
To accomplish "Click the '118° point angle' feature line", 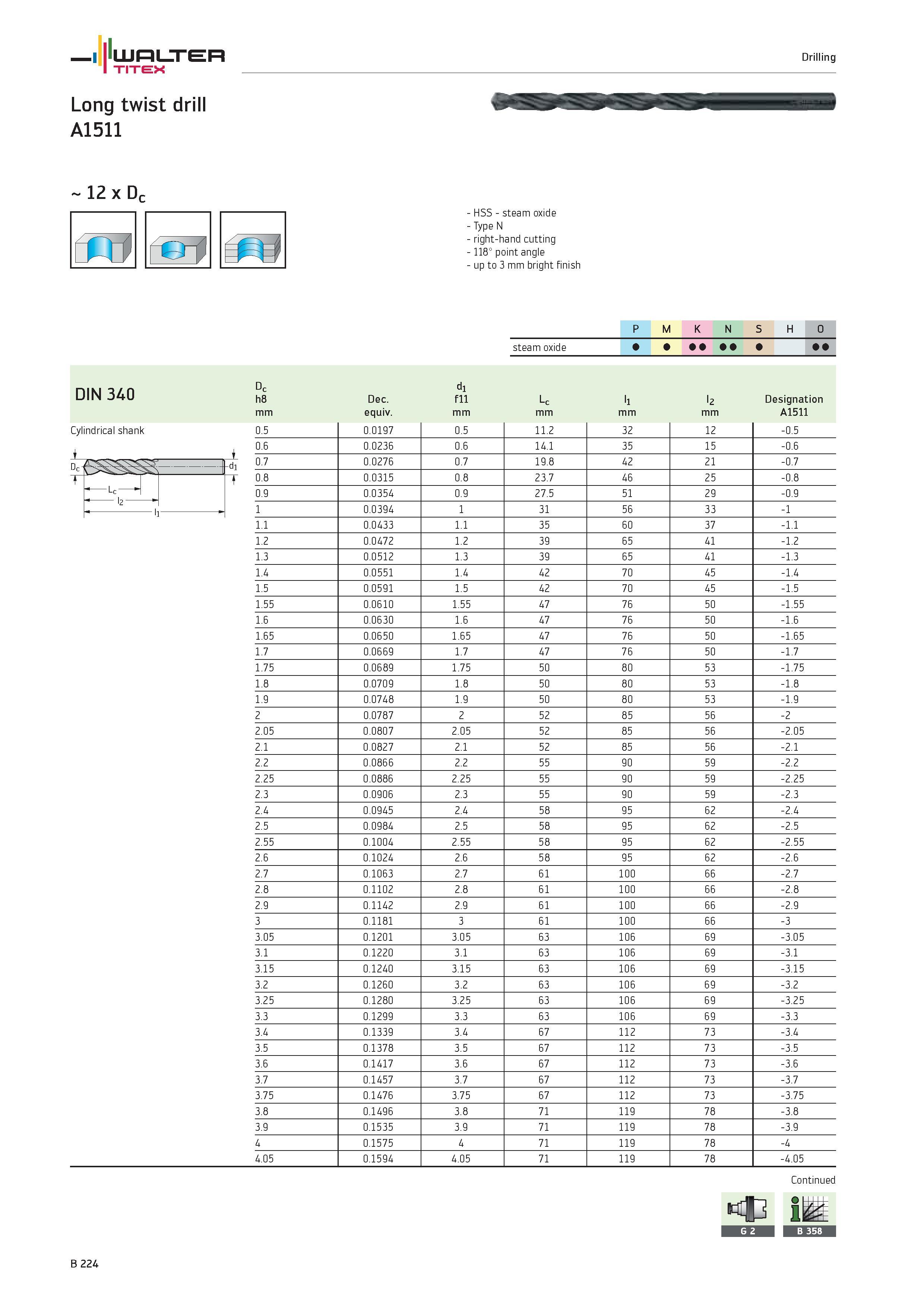I will tap(506, 252).
